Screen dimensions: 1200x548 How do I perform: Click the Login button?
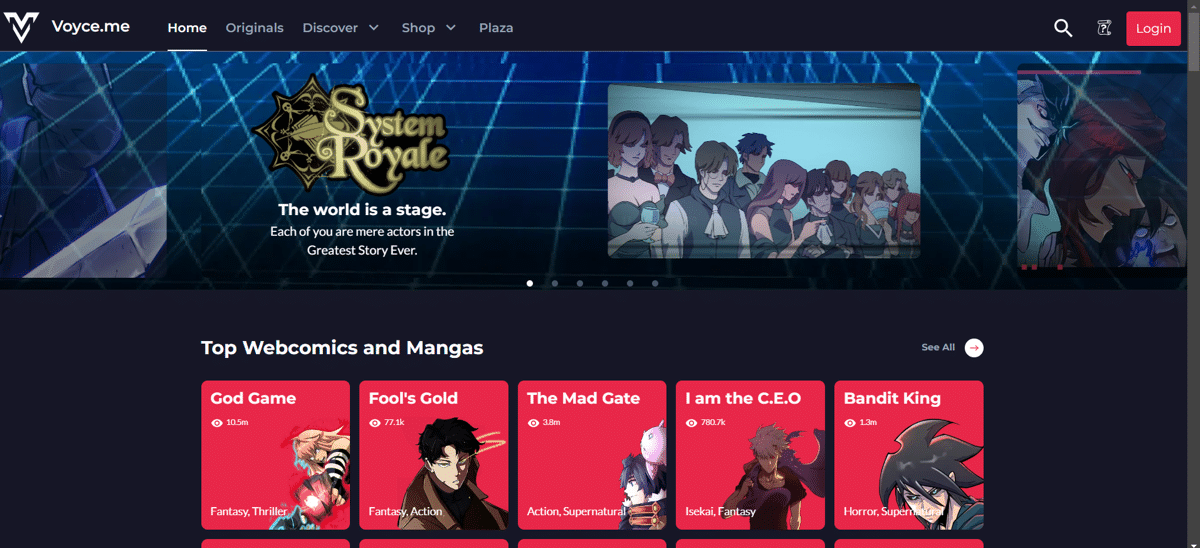pyautogui.click(x=1153, y=28)
